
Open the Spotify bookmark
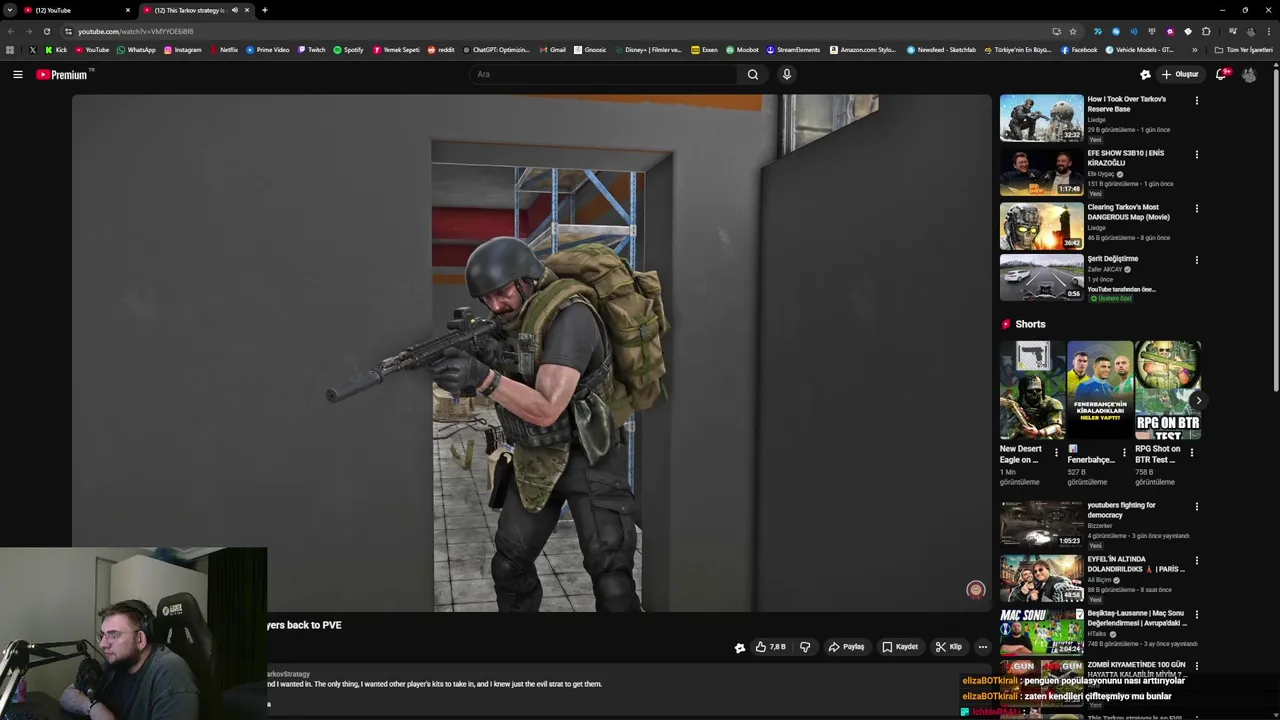(x=348, y=49)
